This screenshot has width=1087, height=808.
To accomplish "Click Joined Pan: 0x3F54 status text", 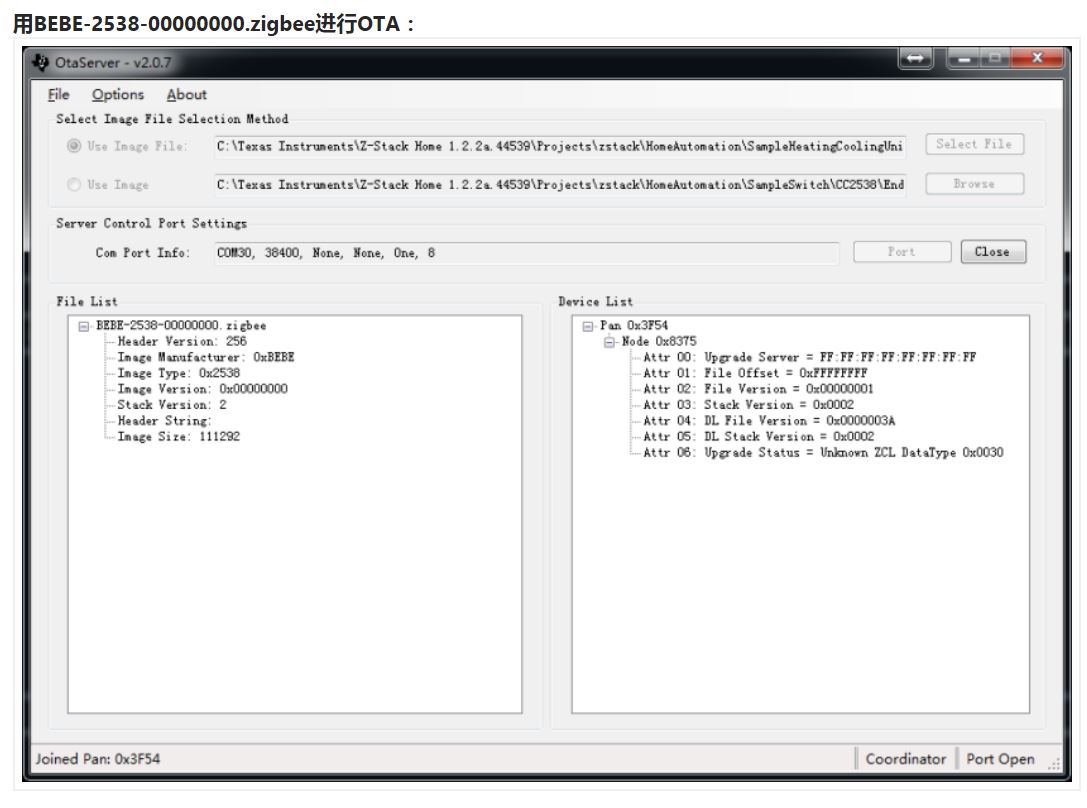I will (98, 759).
